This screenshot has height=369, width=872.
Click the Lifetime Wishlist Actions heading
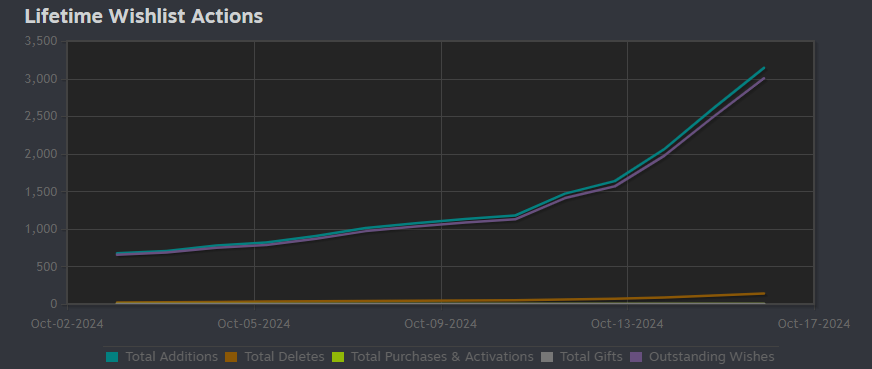[x=144, y=16]
